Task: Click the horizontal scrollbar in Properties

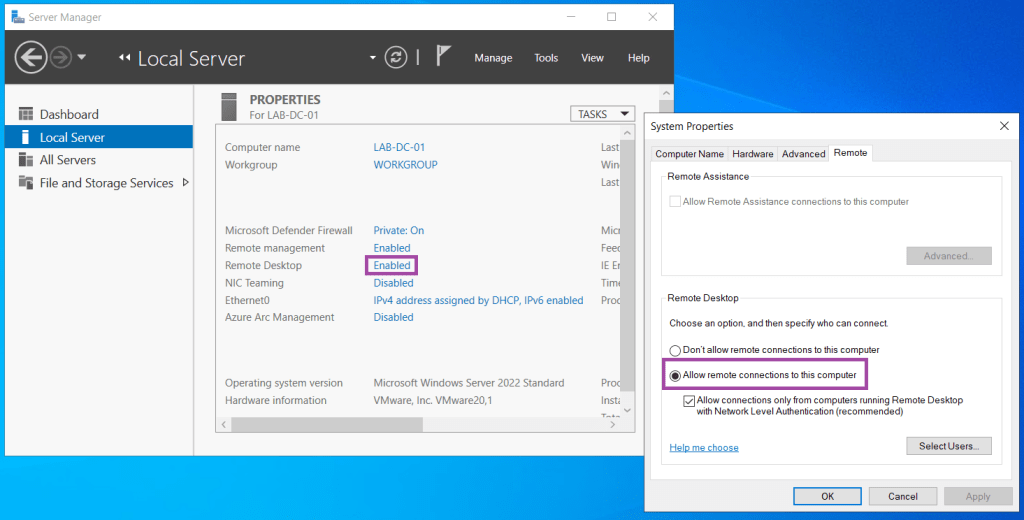Action: point(420,425)
